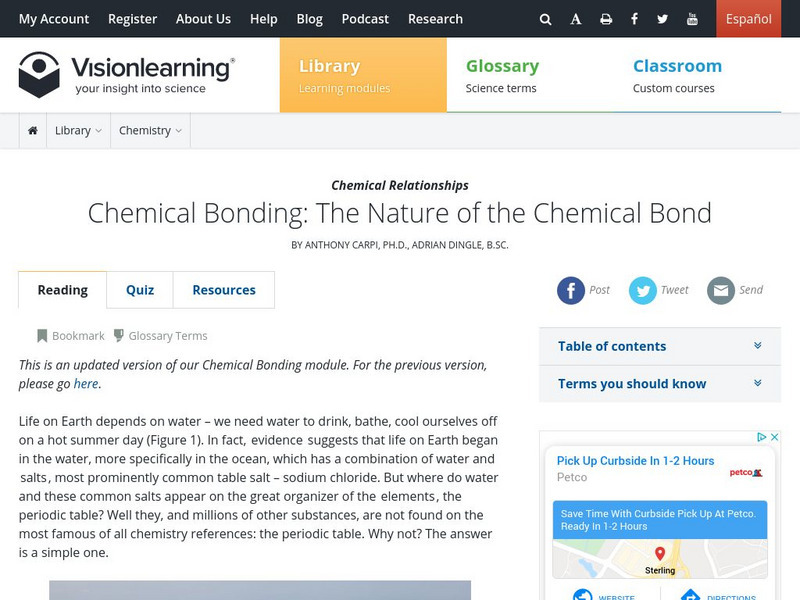This screenshot has height=600, width=800.
Task: Click the home breadcrumb icon
Action: (33, 131)
